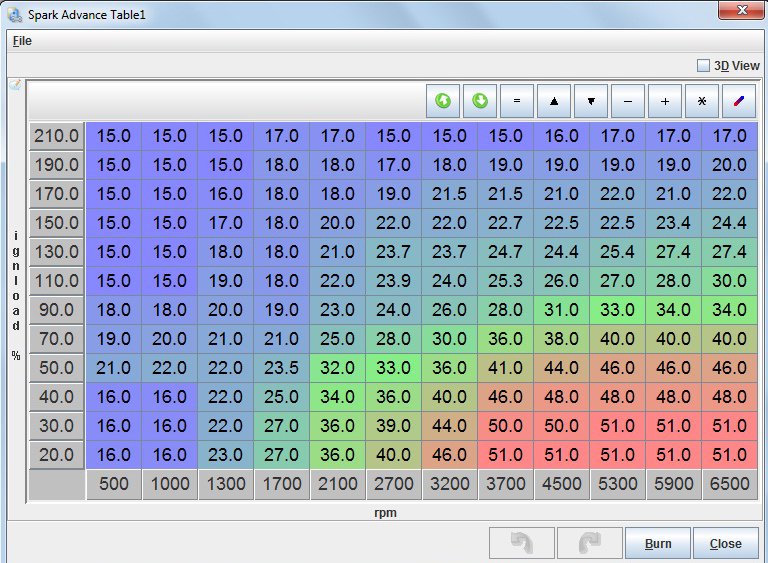
Task: Click the green up-arrow table icon
Action: pos(443,101)
